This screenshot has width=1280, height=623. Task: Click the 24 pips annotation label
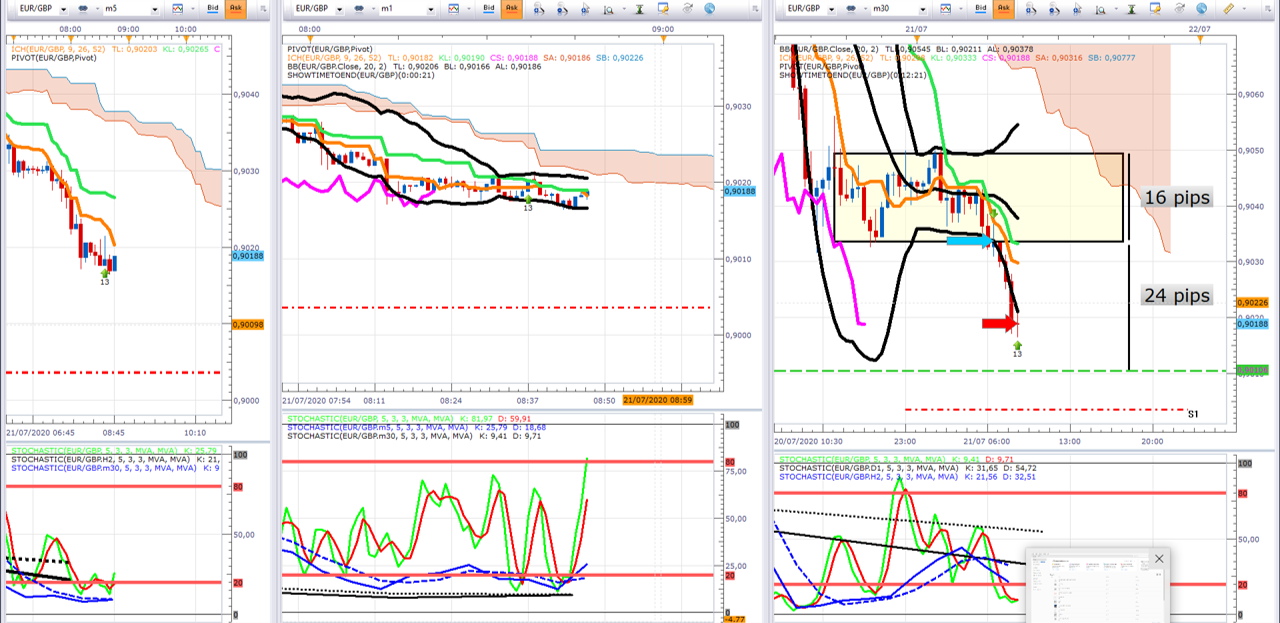pos(1178,295)
